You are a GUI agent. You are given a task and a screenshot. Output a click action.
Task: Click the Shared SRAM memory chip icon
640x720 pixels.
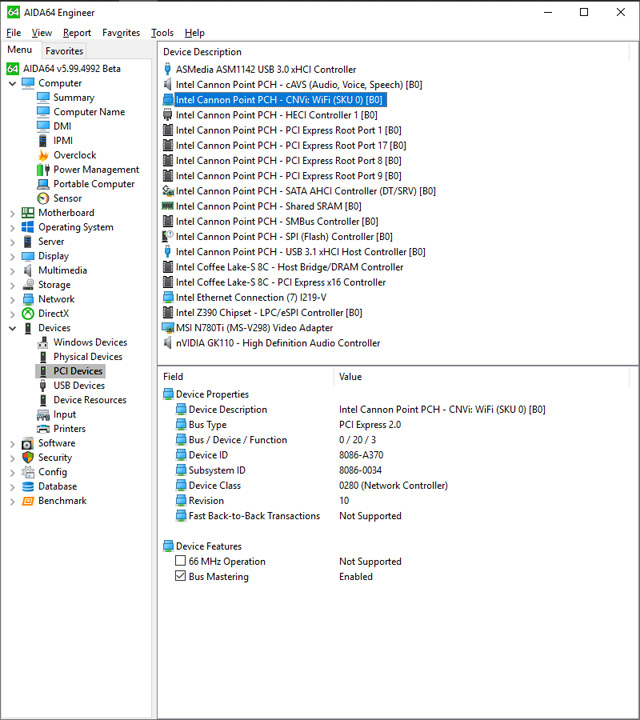(168, 206)
